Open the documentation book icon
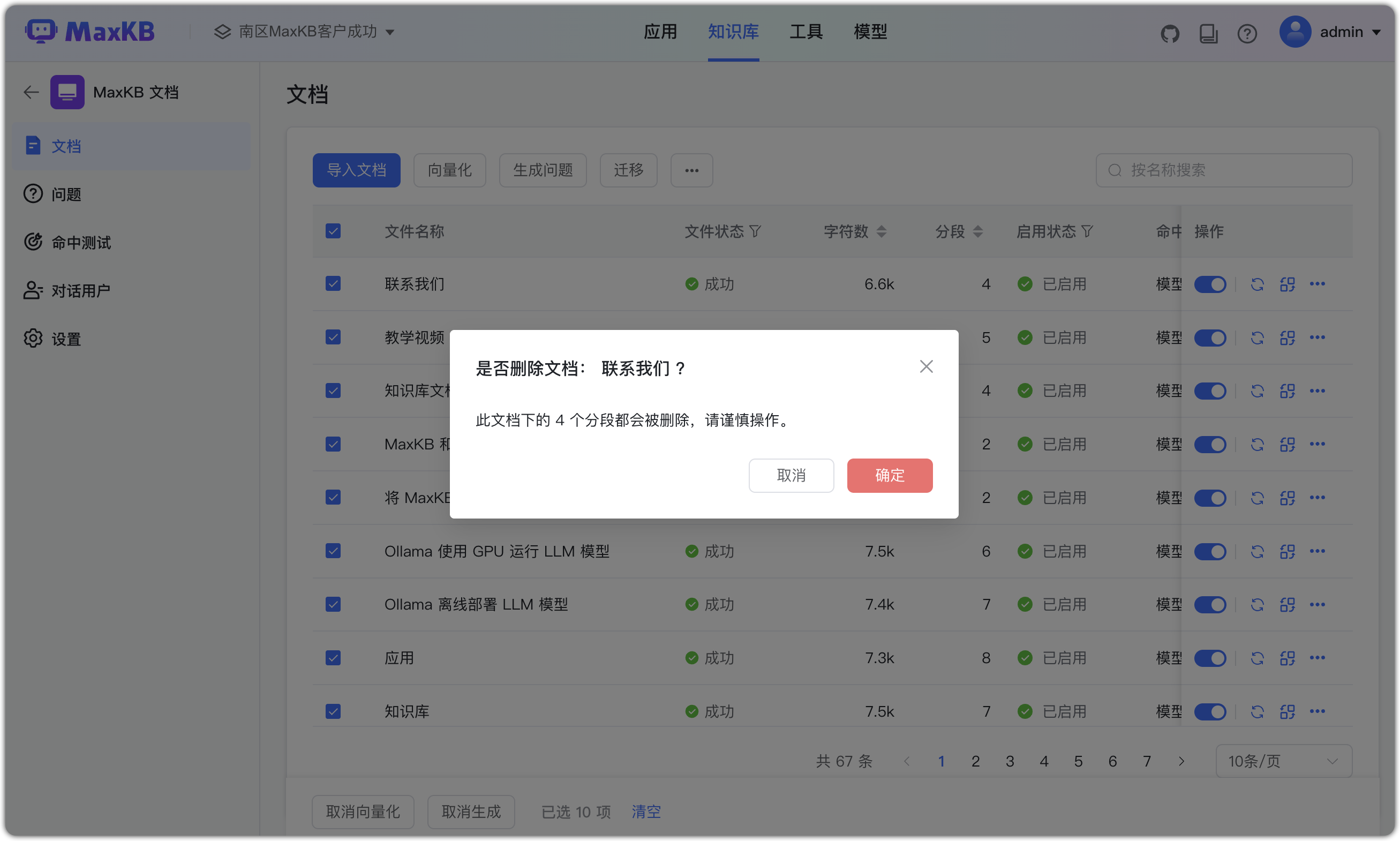 pyautogui.click(x=1208, y=33)
